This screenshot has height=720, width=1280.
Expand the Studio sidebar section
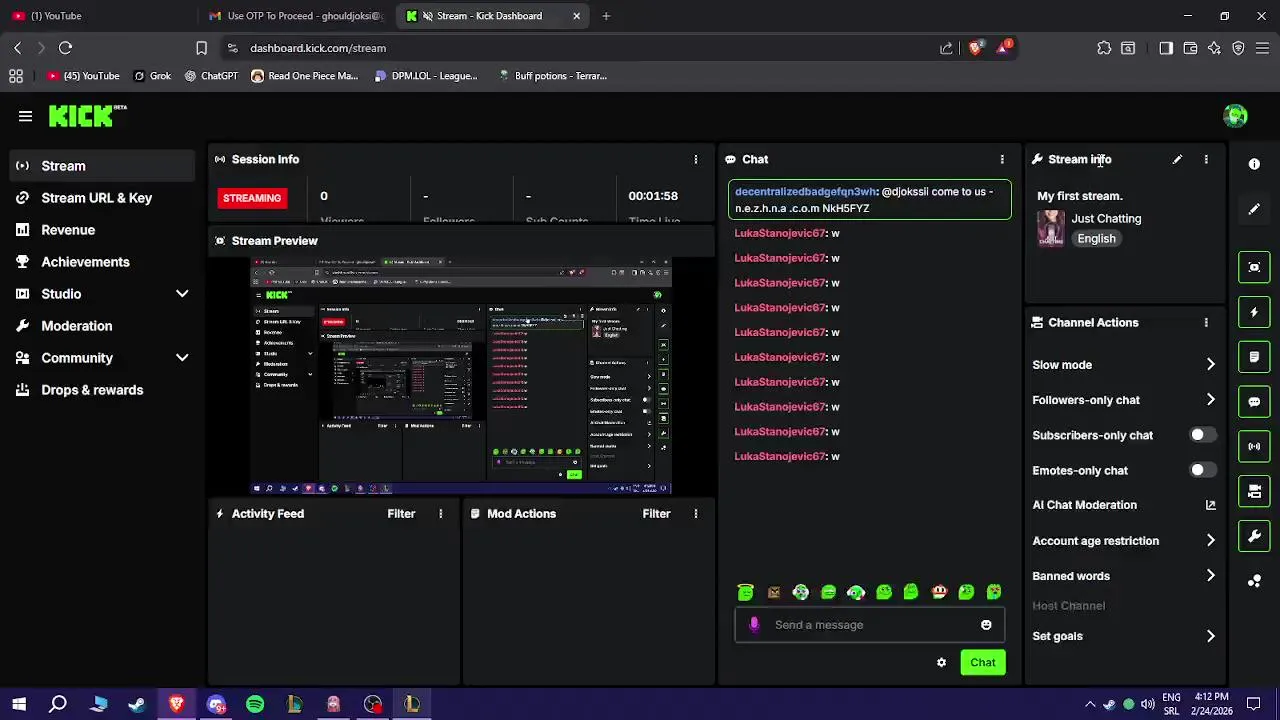(x=182, y=294)
